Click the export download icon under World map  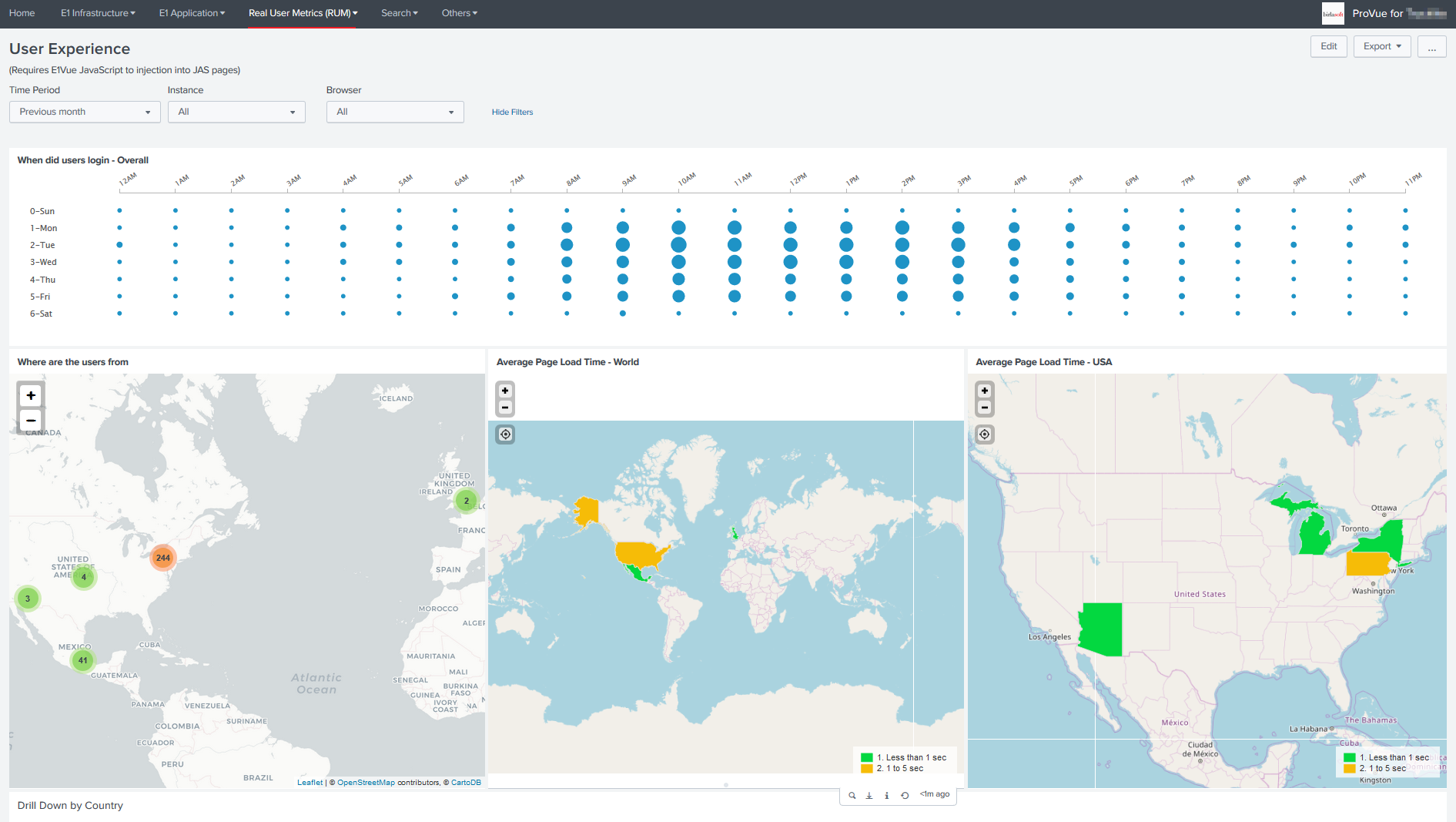coord(869,795)
